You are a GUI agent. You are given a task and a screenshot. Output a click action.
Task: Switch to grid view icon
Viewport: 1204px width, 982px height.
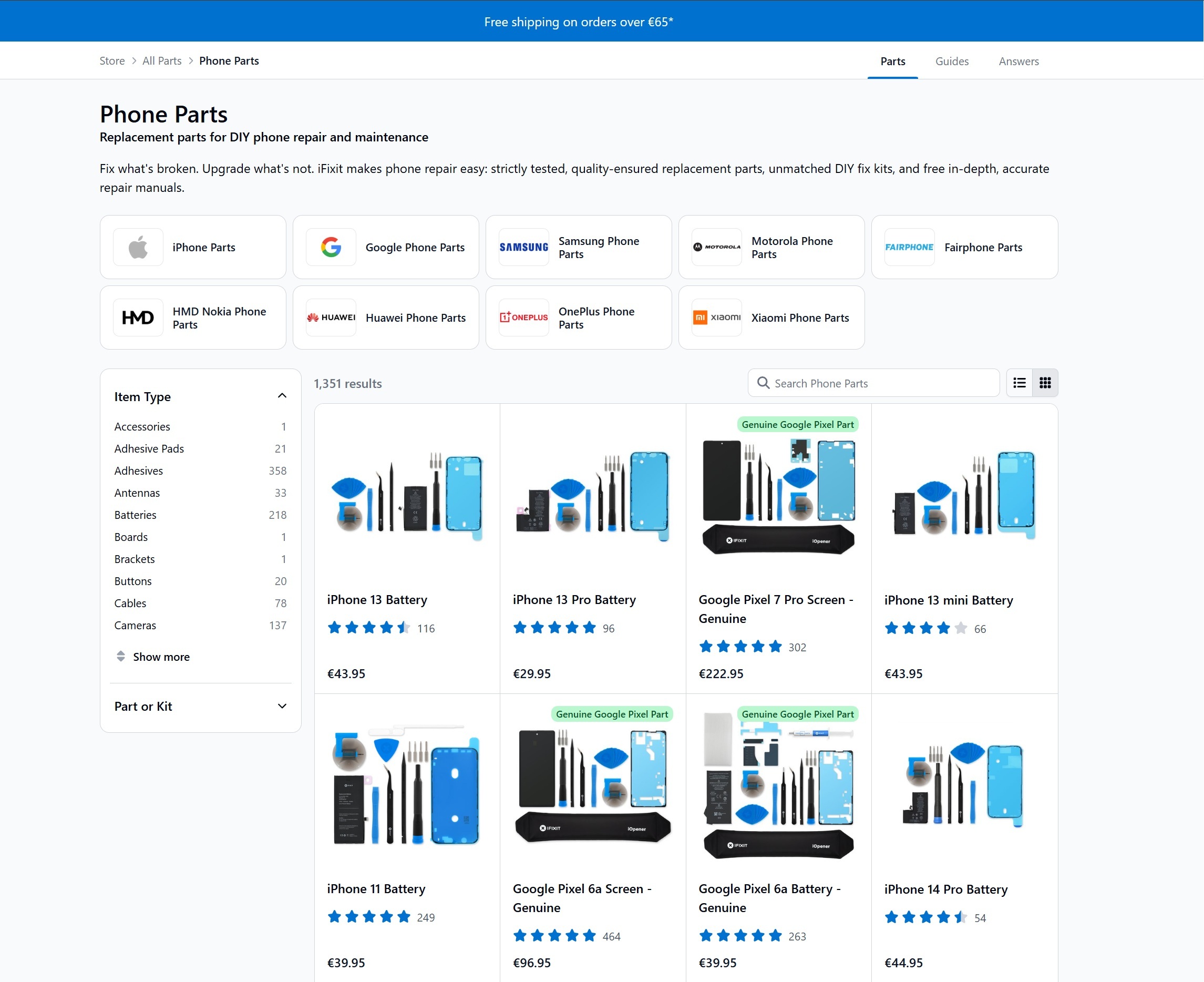point(1045,383)
